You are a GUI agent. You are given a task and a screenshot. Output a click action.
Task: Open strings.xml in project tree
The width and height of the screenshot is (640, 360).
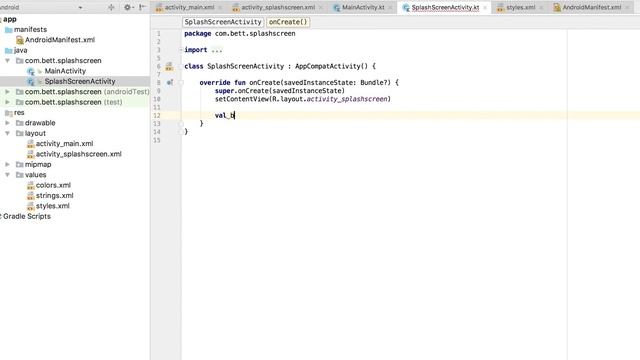54,196
